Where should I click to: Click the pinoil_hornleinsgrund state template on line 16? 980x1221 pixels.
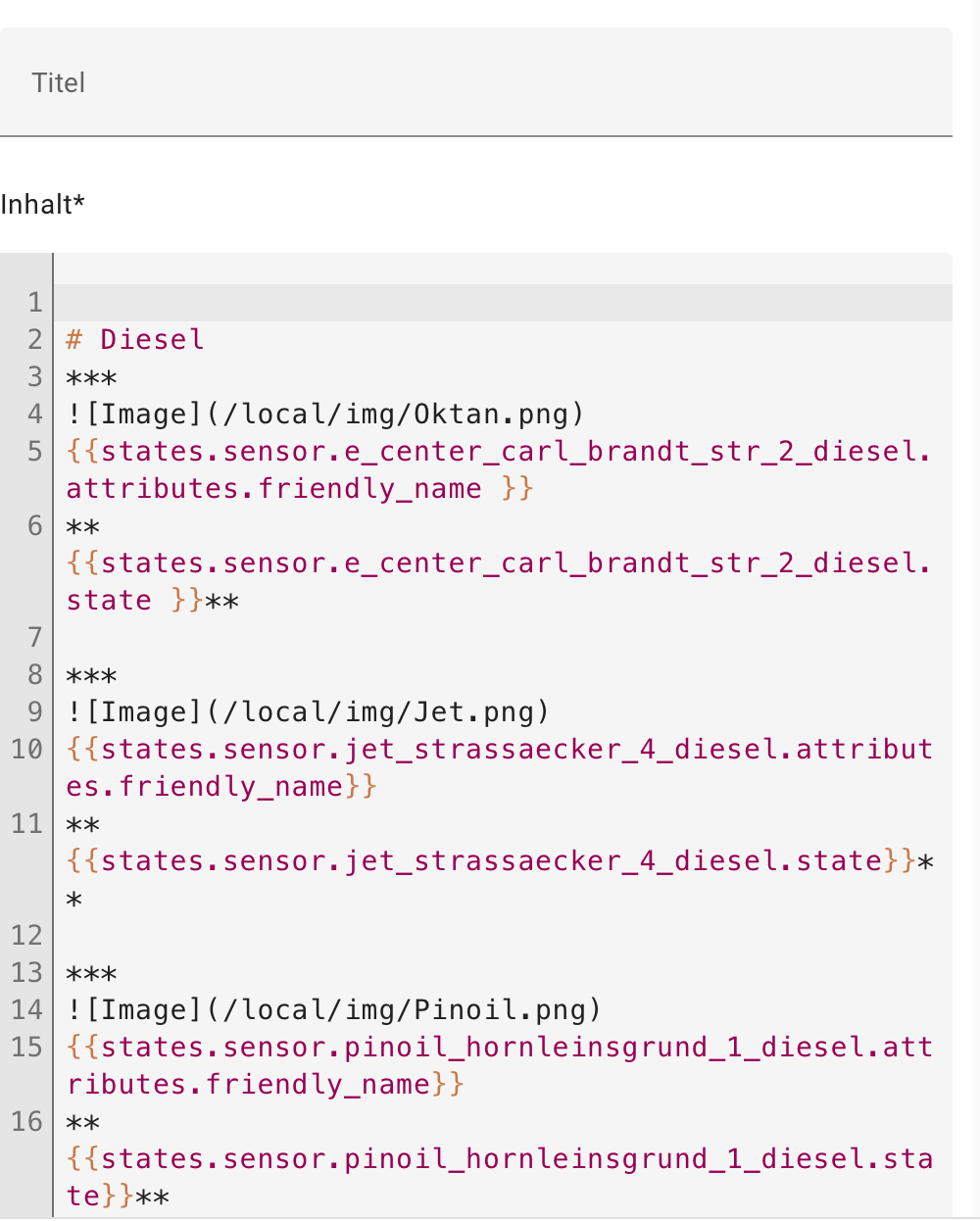click(x=499, y=1178)
